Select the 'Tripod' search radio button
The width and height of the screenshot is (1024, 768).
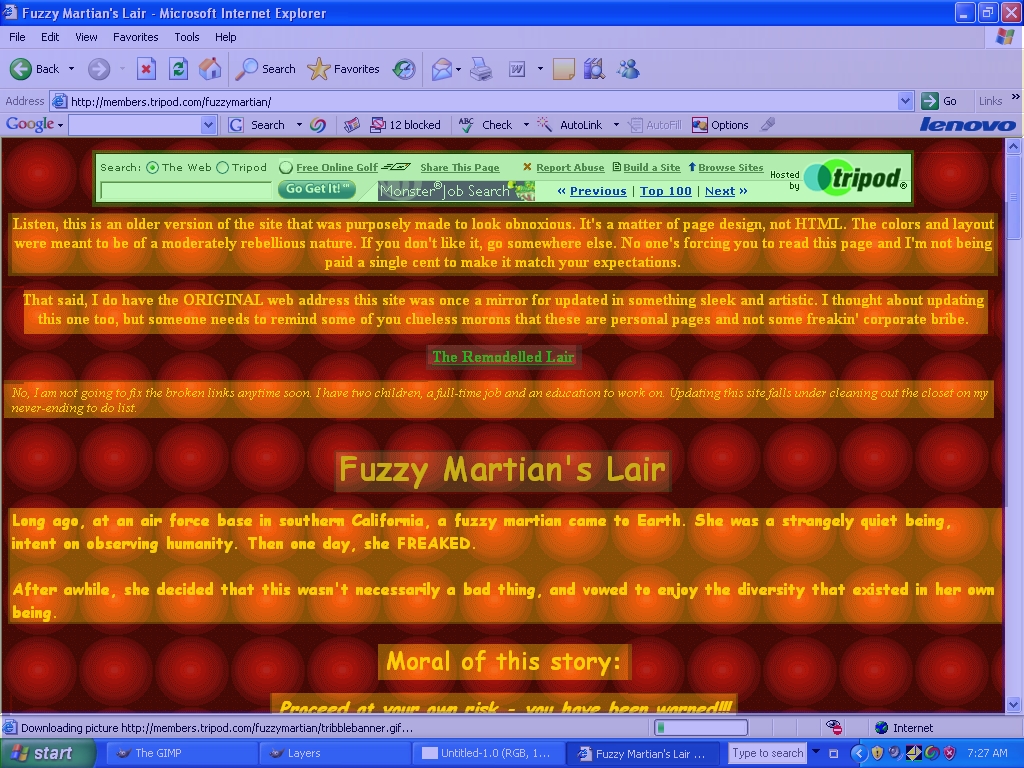tap(222, 168)
